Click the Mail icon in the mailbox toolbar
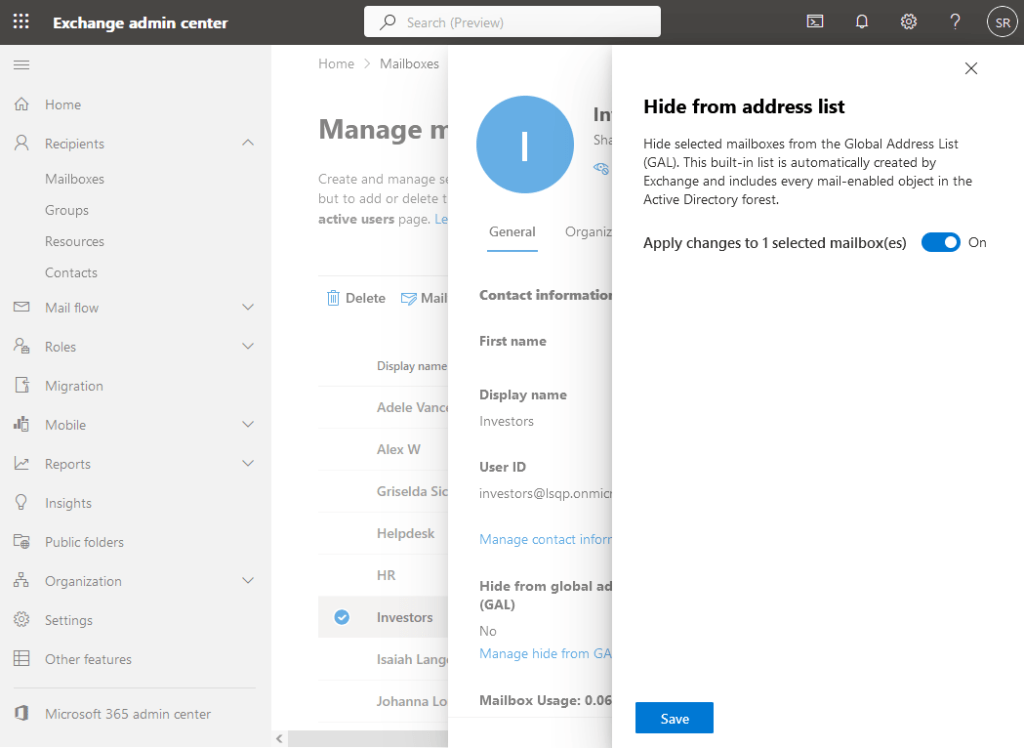 pyautogui.click(x=408, y=297)
